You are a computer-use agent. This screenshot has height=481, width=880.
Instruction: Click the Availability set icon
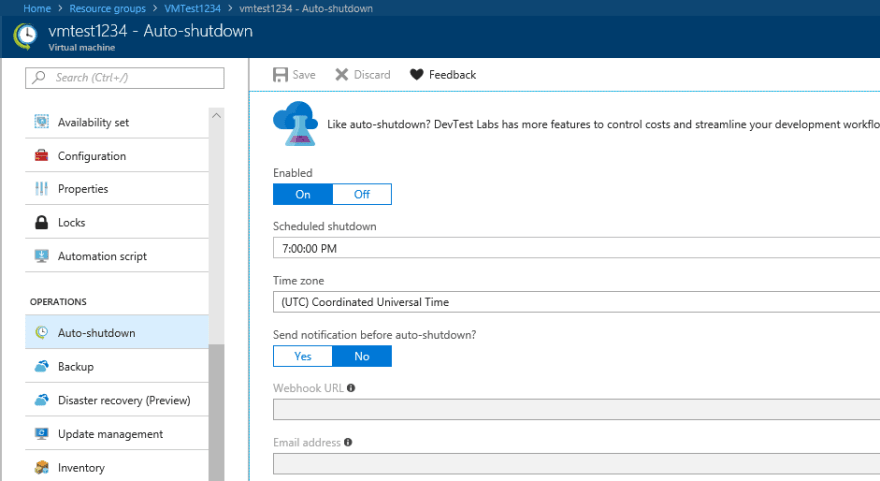coord(42,122)
